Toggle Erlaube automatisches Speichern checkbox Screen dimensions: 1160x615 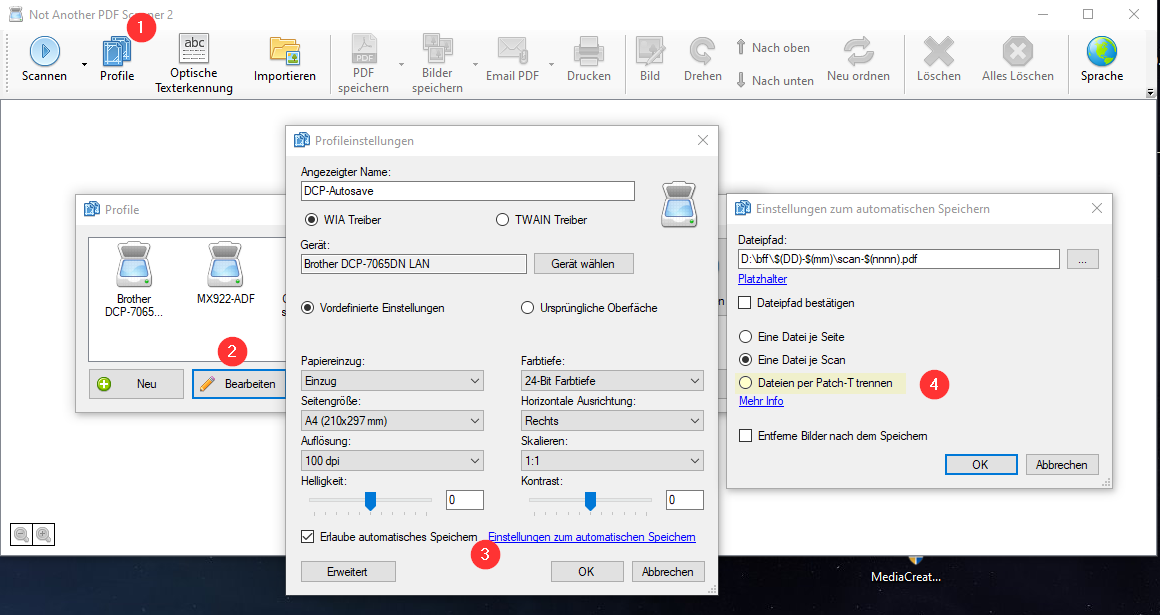tap(308, 537)
